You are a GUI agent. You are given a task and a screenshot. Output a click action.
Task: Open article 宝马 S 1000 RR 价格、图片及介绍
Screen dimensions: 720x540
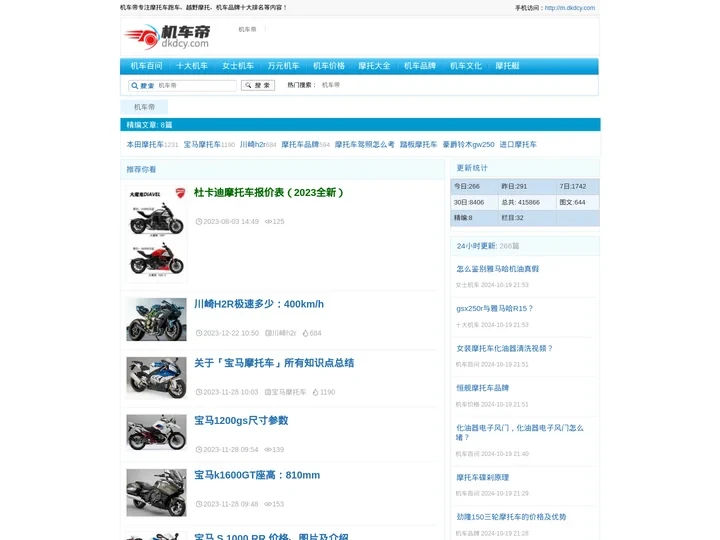click(x=271, y=536)
